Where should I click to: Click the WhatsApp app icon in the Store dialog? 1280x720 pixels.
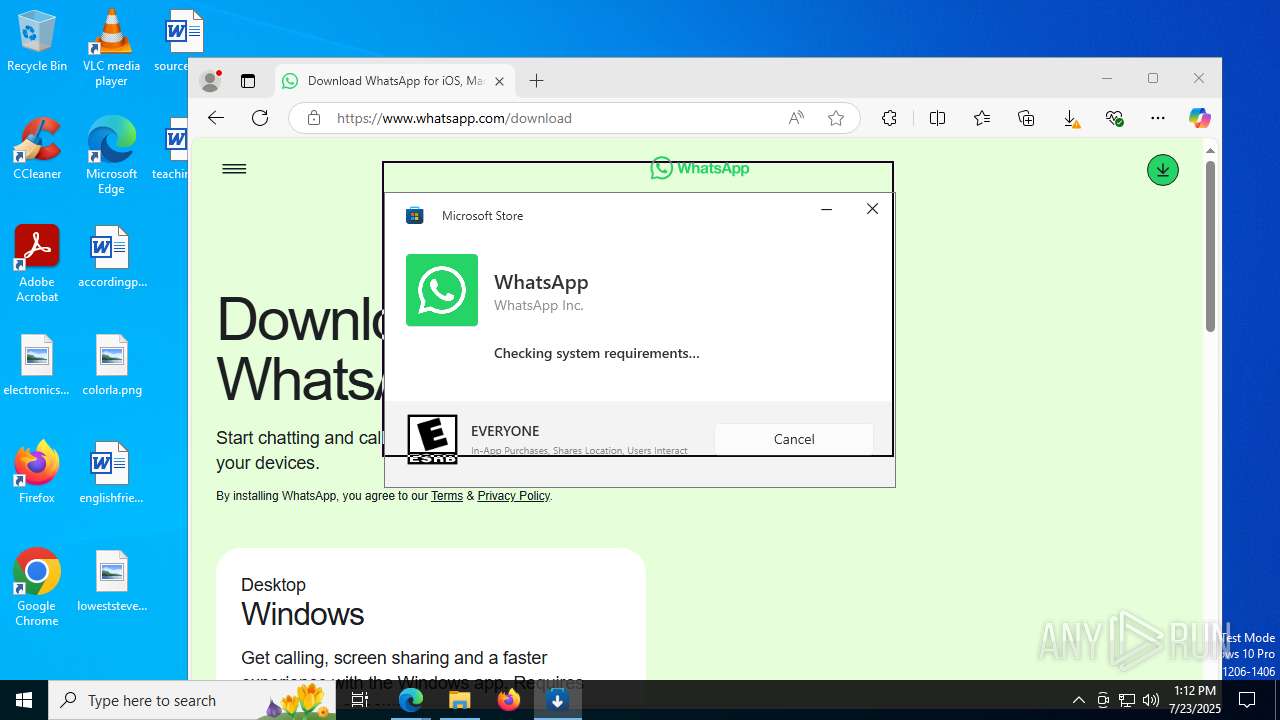click(442, 290)
